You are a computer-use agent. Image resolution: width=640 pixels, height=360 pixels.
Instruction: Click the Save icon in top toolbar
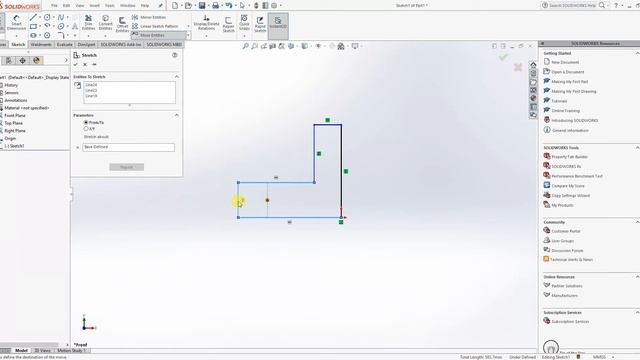(x=202, y=5)
